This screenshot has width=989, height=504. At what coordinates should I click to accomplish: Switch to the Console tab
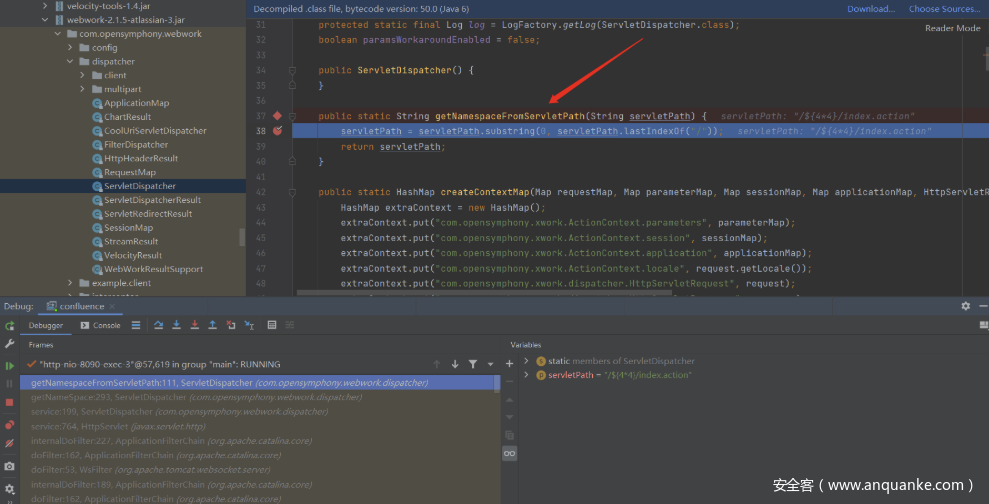click(x=100, y=325)
